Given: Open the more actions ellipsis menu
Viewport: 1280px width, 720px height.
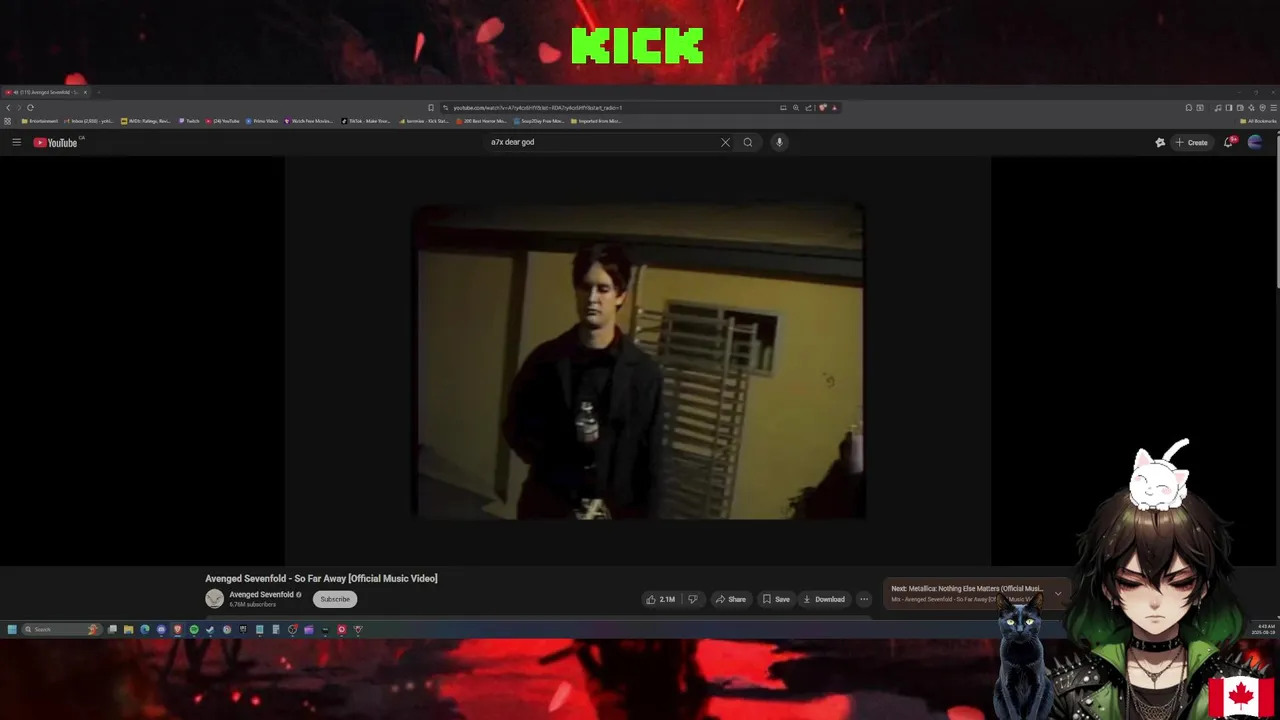Looking at the screenshot, I should click(x=864, y=599).
